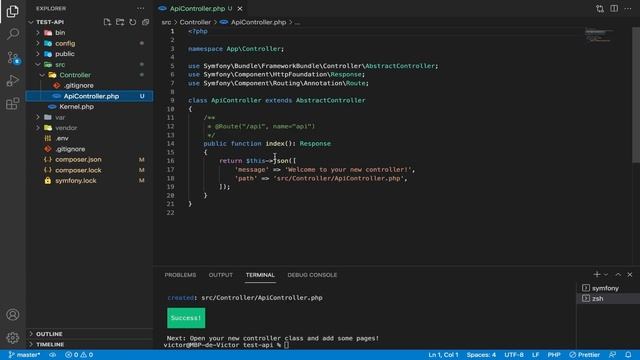Change indentation via Spaces: 4

(x=481, y=355)
